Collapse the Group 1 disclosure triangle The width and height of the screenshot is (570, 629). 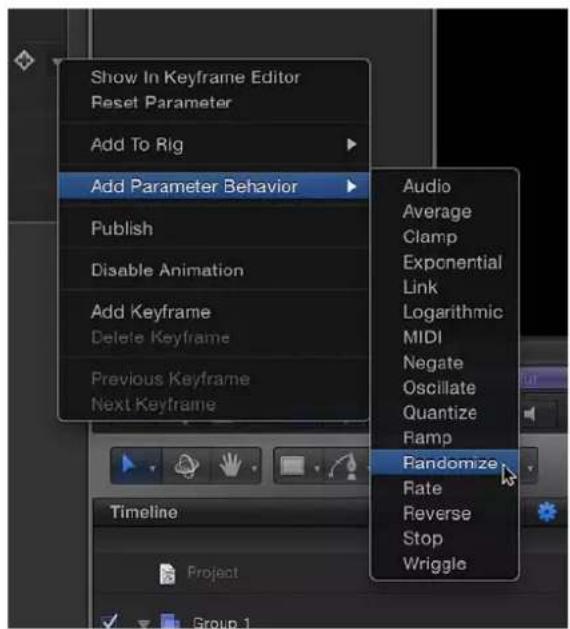coord(143,623)
